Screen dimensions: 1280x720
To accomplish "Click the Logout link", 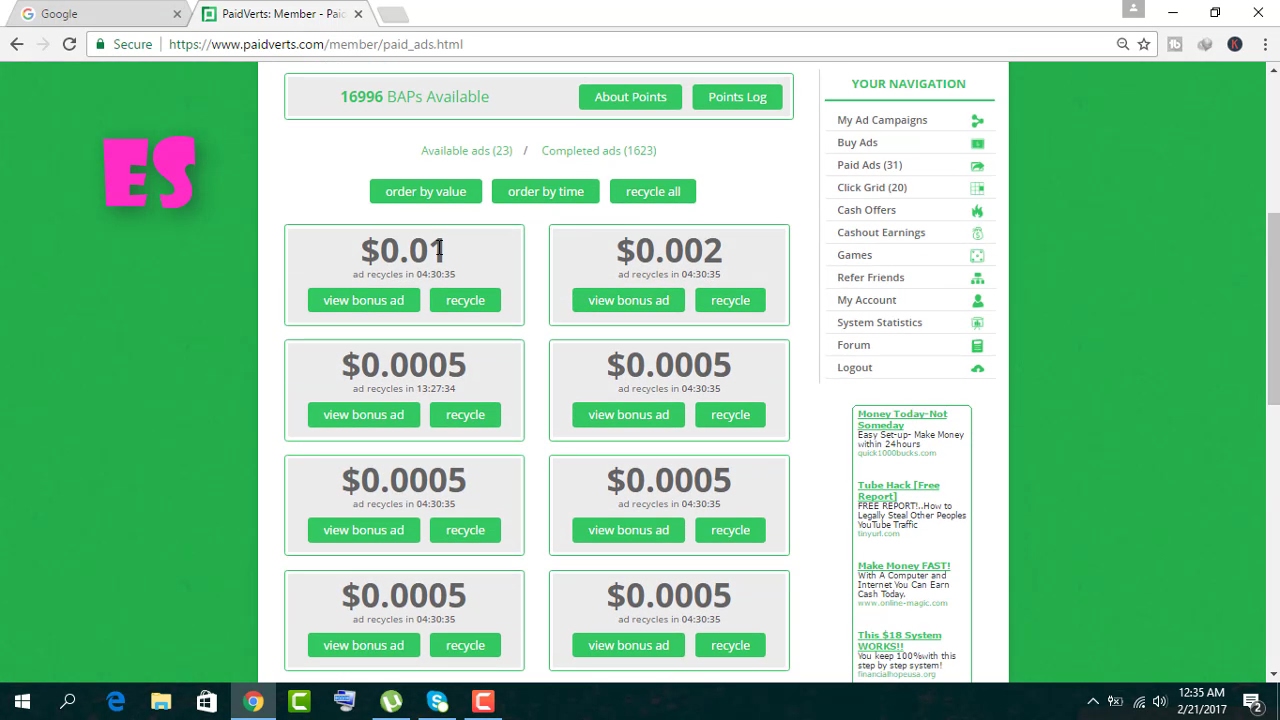I will tap(854, 368).
